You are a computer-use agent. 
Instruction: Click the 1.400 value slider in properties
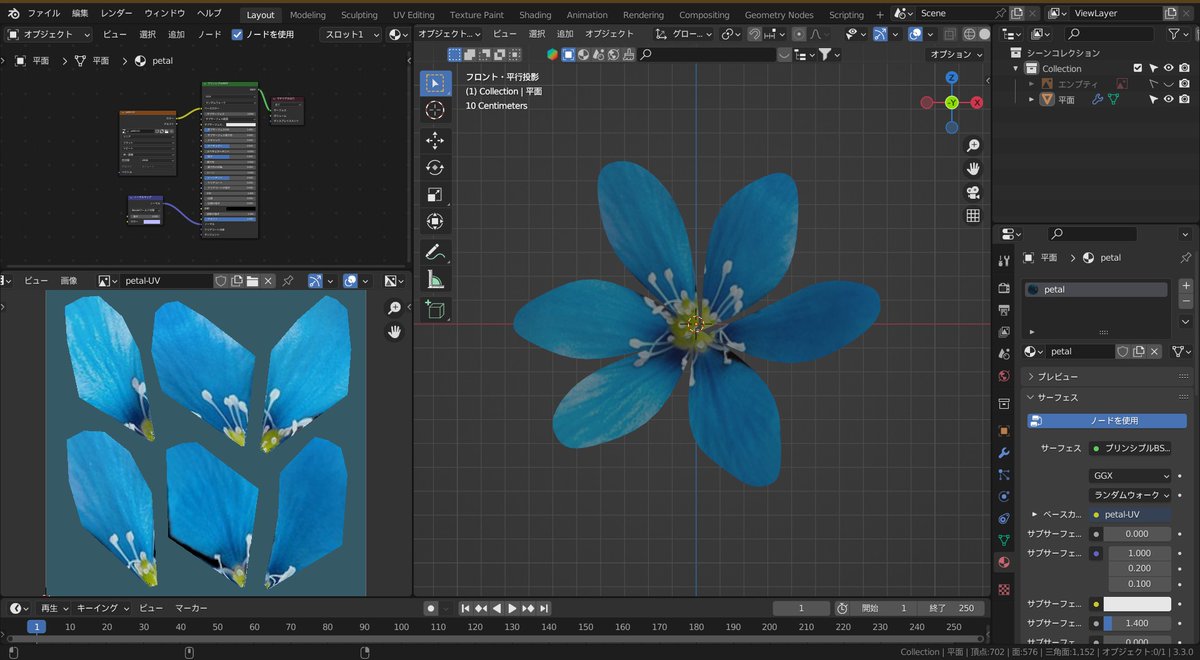pos(1137,623)
